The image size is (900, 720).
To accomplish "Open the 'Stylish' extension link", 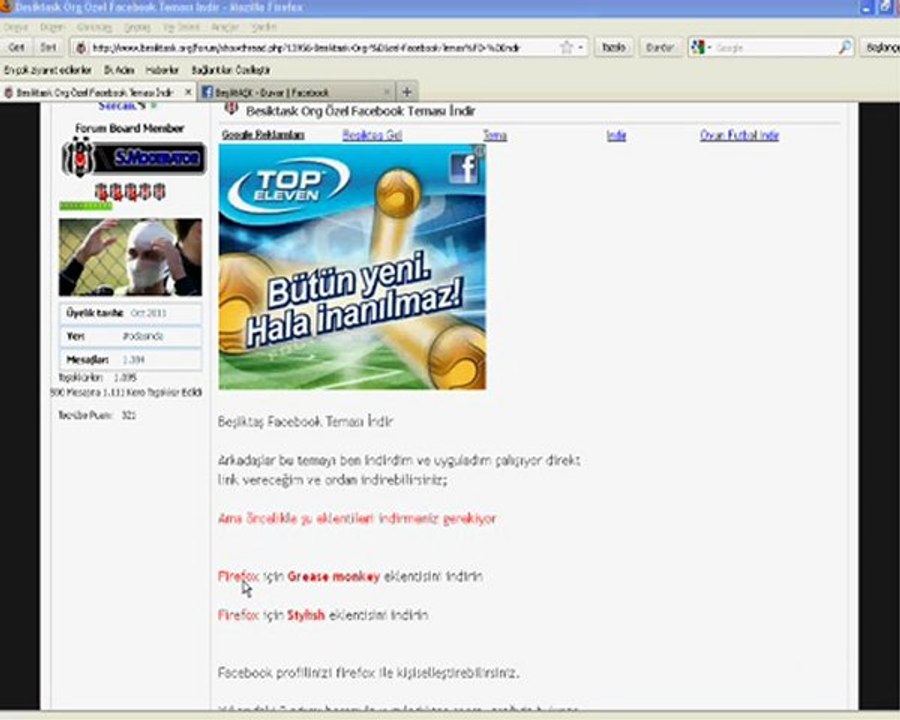I will 306,615.
